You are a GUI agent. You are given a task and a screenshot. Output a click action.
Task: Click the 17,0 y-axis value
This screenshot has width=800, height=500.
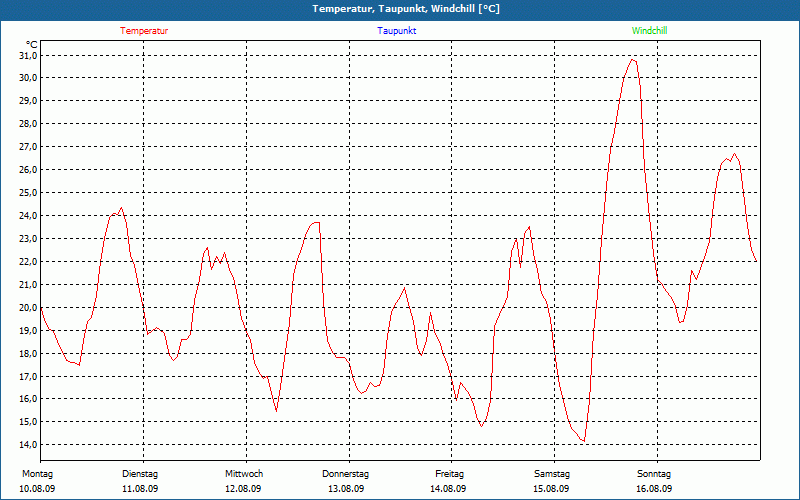coord(29,376)
